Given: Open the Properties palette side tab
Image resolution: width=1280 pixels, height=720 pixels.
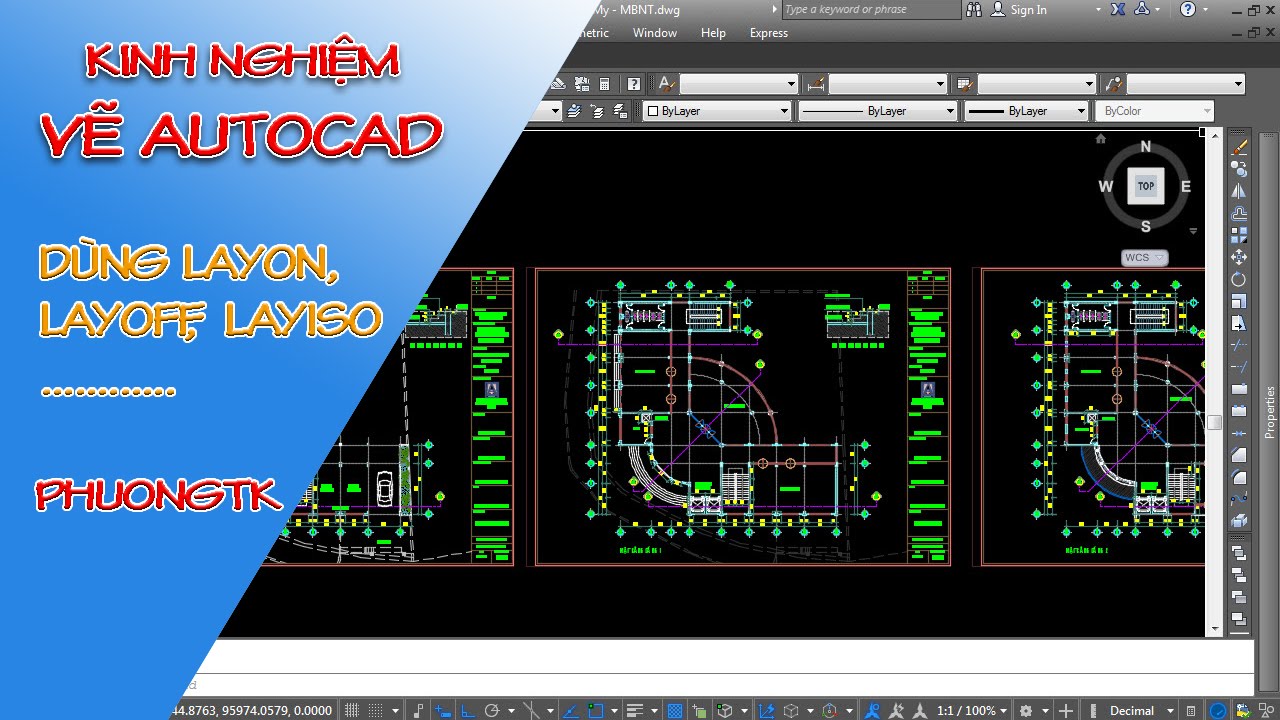Looking at the screenshot, I should [1270, 412].
